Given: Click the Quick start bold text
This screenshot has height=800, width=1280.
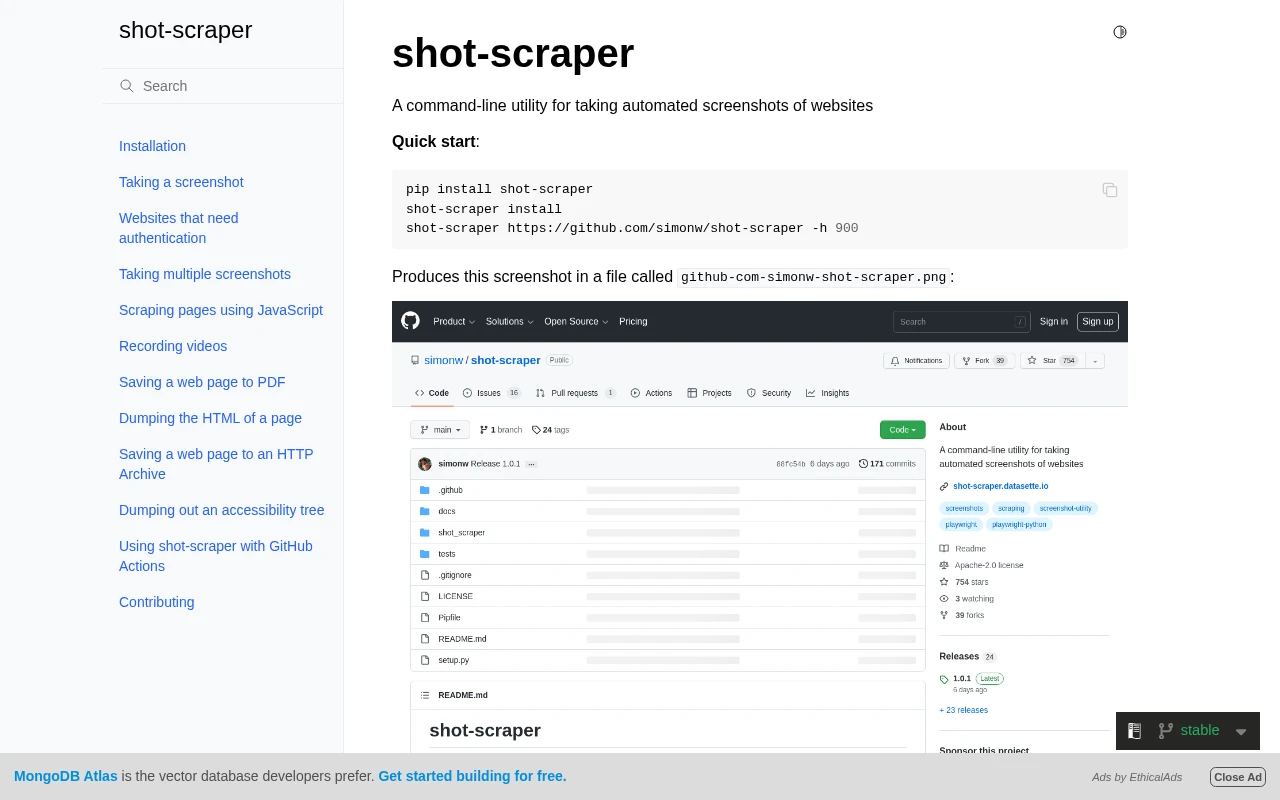Looking at the screenshot, I should [434, 141].
